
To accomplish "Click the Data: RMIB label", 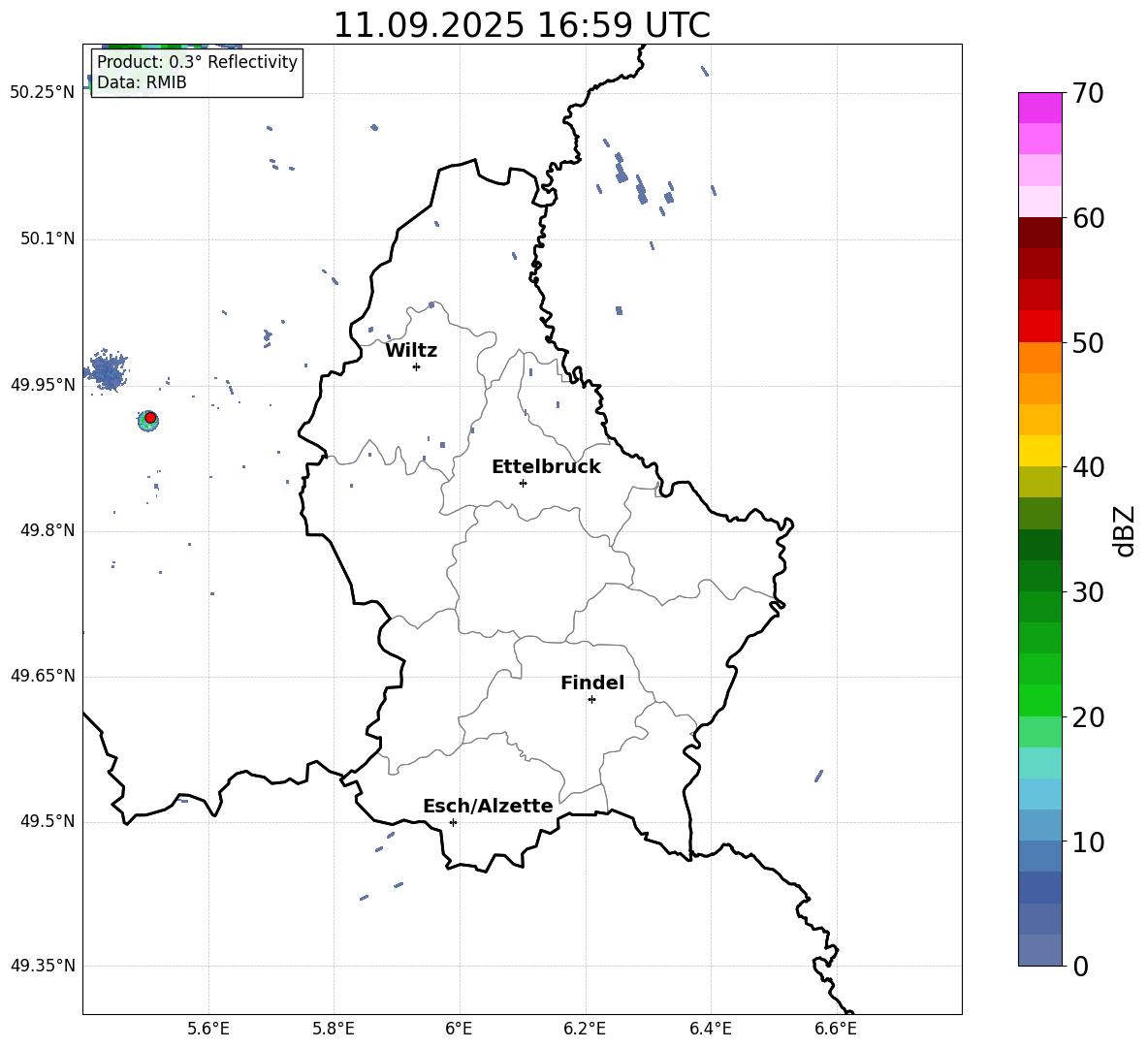I will (x=142, y=82).
